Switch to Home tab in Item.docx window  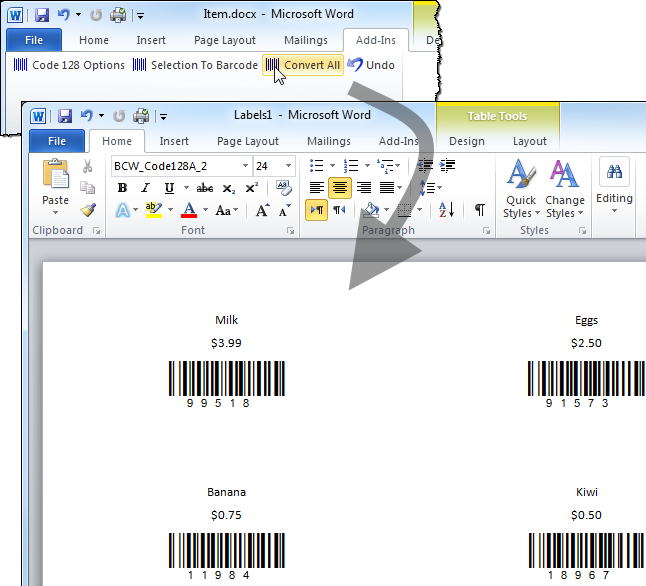pyautogui.click(x=94, y=40)
